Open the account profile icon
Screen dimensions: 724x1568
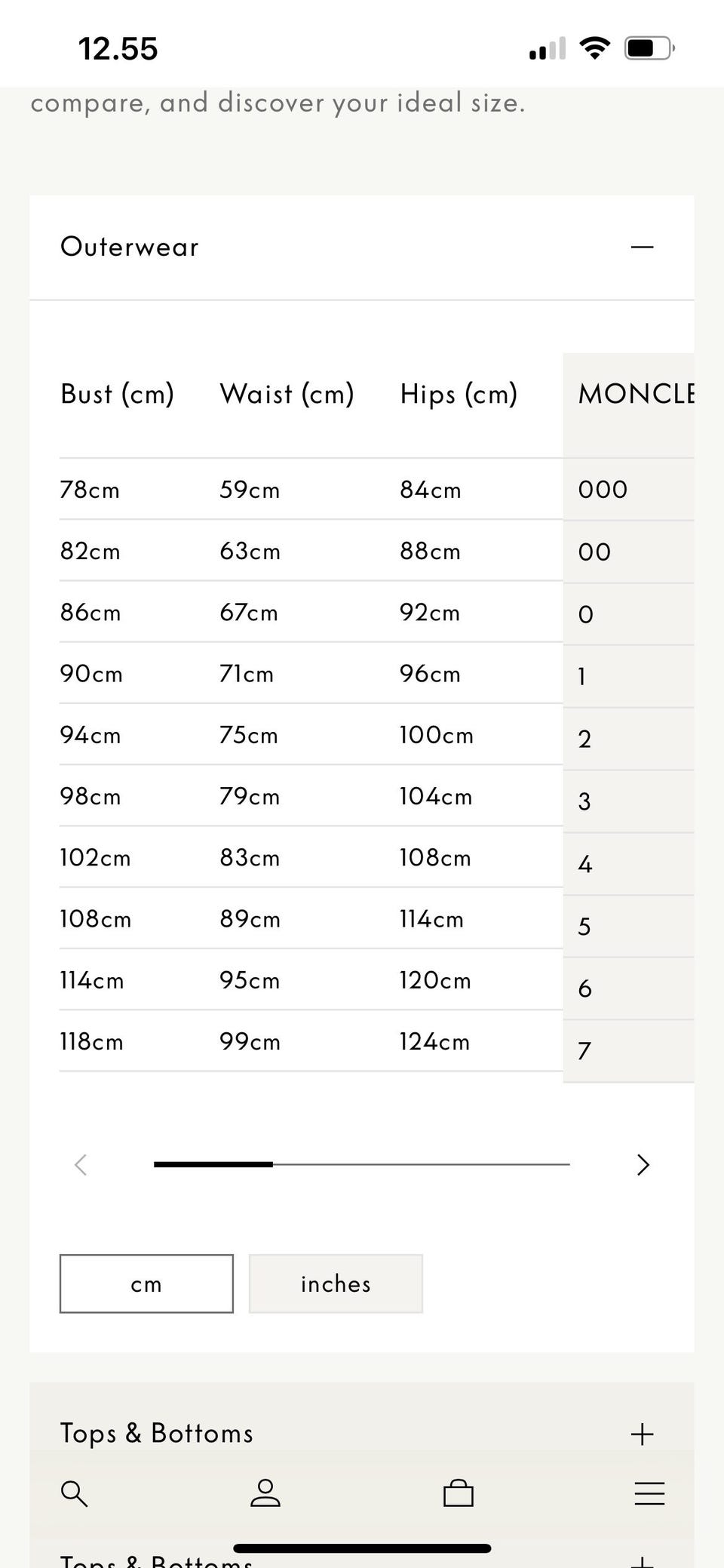tap(265, 1493)
